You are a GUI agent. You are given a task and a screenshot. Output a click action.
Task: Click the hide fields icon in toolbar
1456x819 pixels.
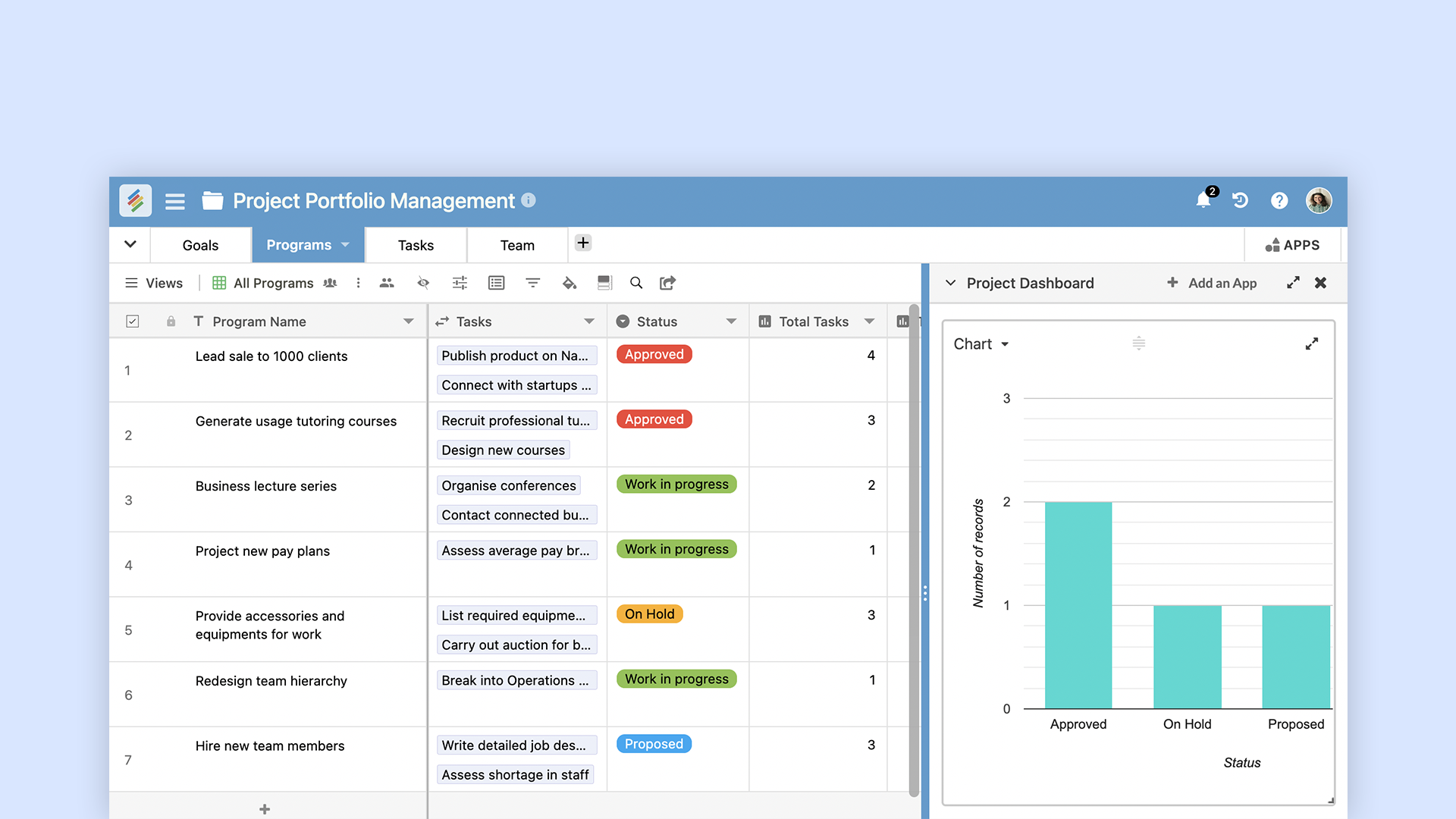click(x=423, y=283)
